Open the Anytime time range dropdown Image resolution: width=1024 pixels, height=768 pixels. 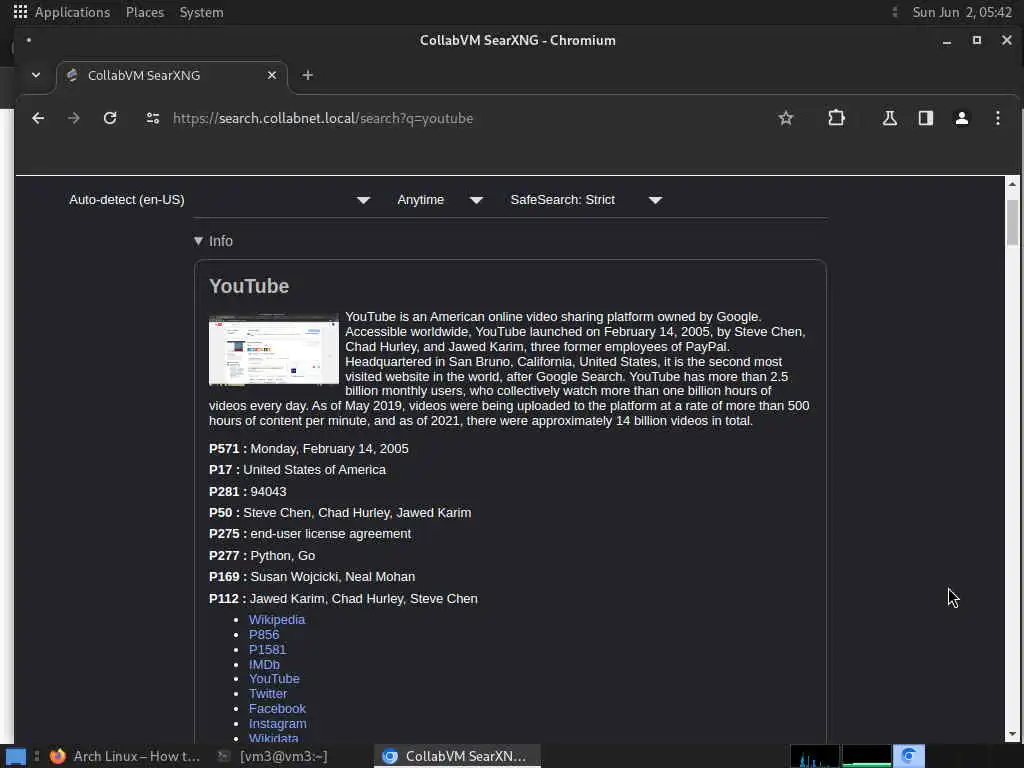click(x=440, y=200)
